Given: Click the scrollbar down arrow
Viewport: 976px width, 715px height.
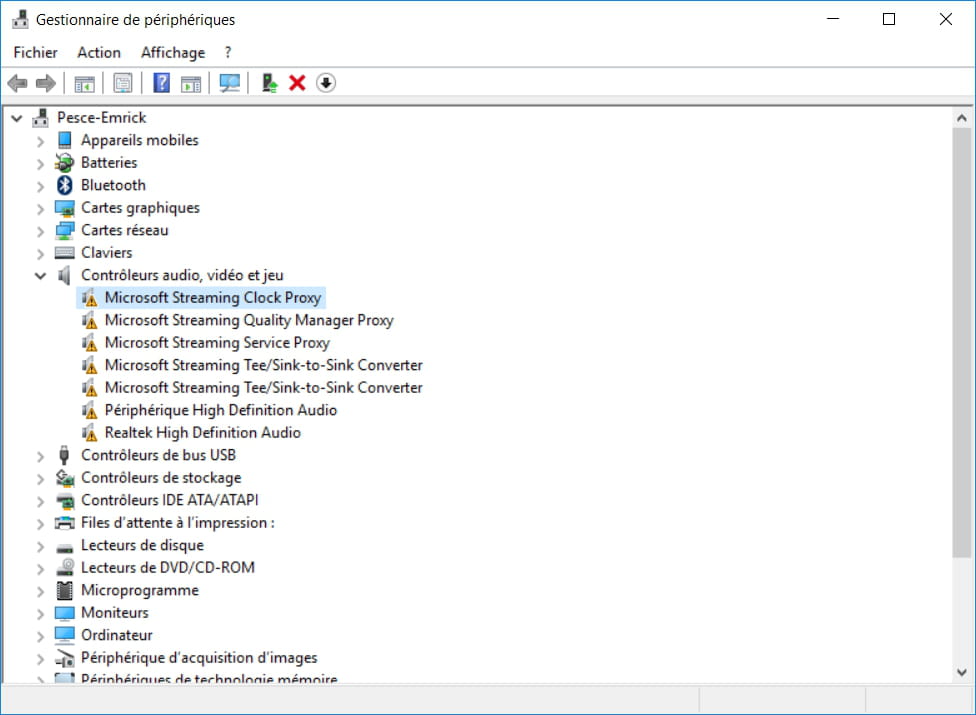Looking at the screenshot, I should tap(962, 672).
